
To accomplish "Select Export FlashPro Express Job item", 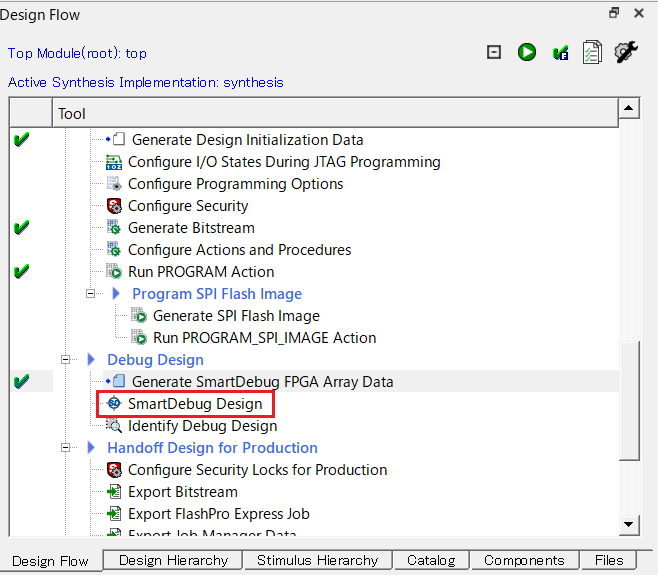I will click(x=218, y=514).
